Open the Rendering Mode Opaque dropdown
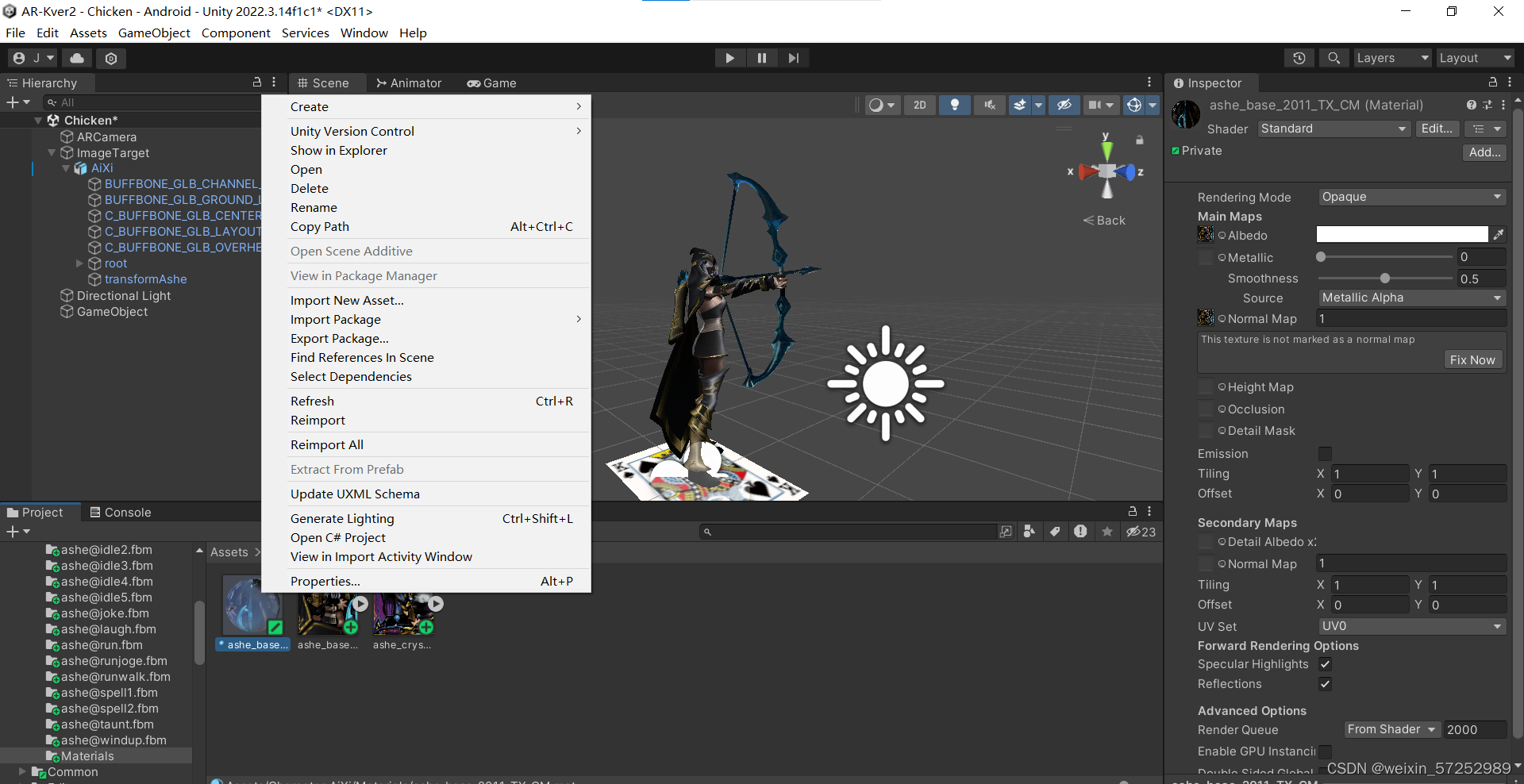This screenshot has height=784, width=1524. tap(1412, 197)
